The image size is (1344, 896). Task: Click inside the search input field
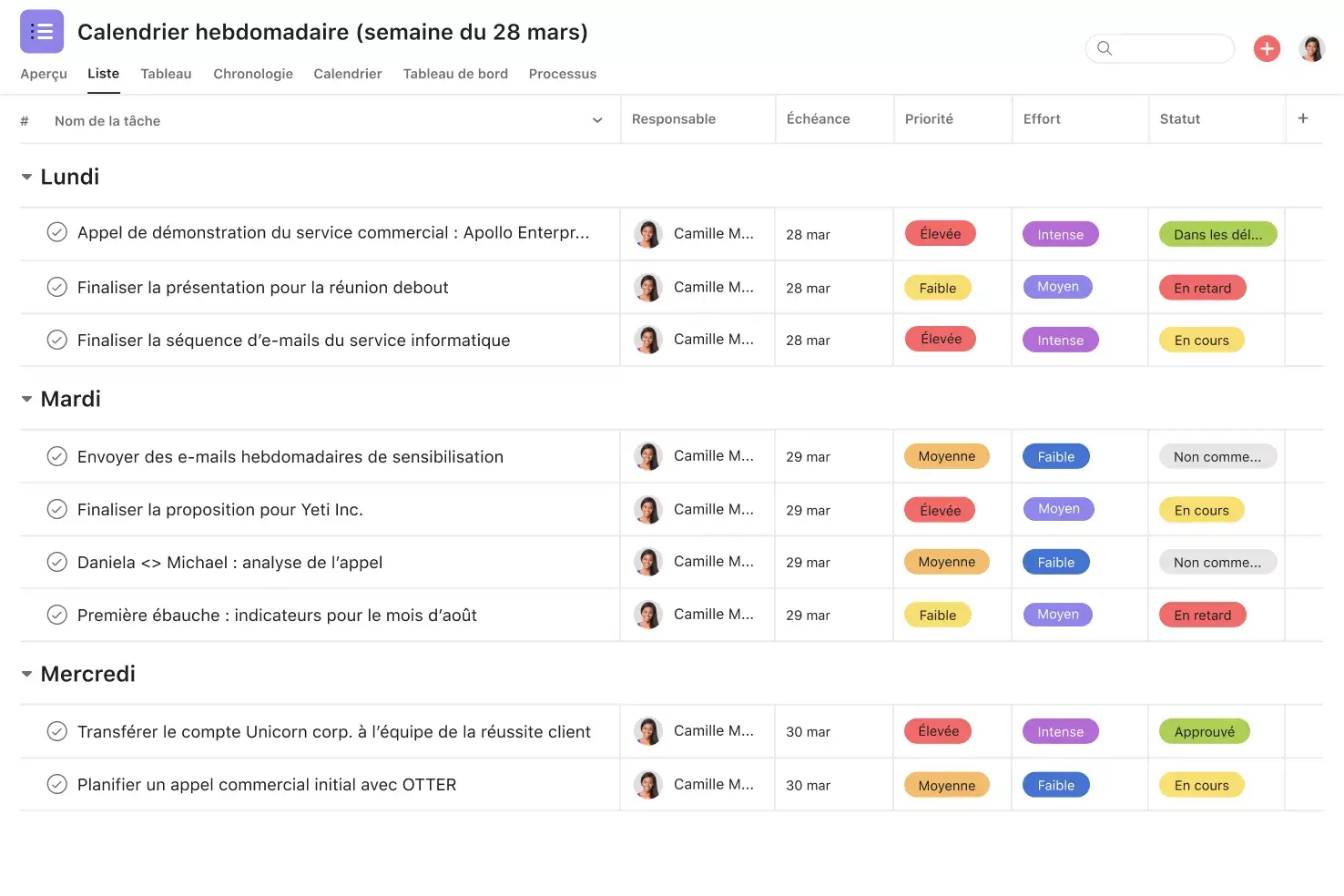(x=1166, y=48)
